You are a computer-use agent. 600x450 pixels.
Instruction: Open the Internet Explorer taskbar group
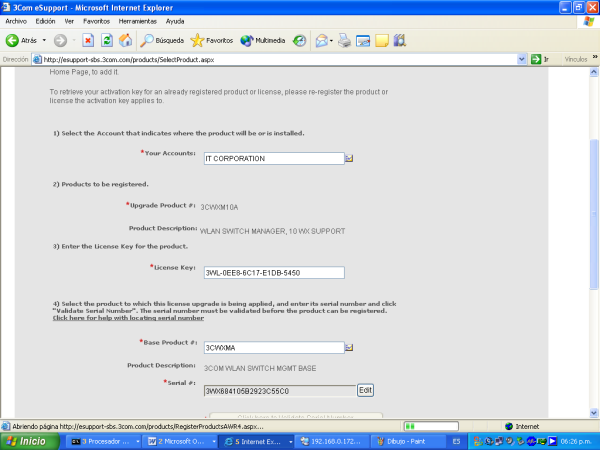(256, 442)
